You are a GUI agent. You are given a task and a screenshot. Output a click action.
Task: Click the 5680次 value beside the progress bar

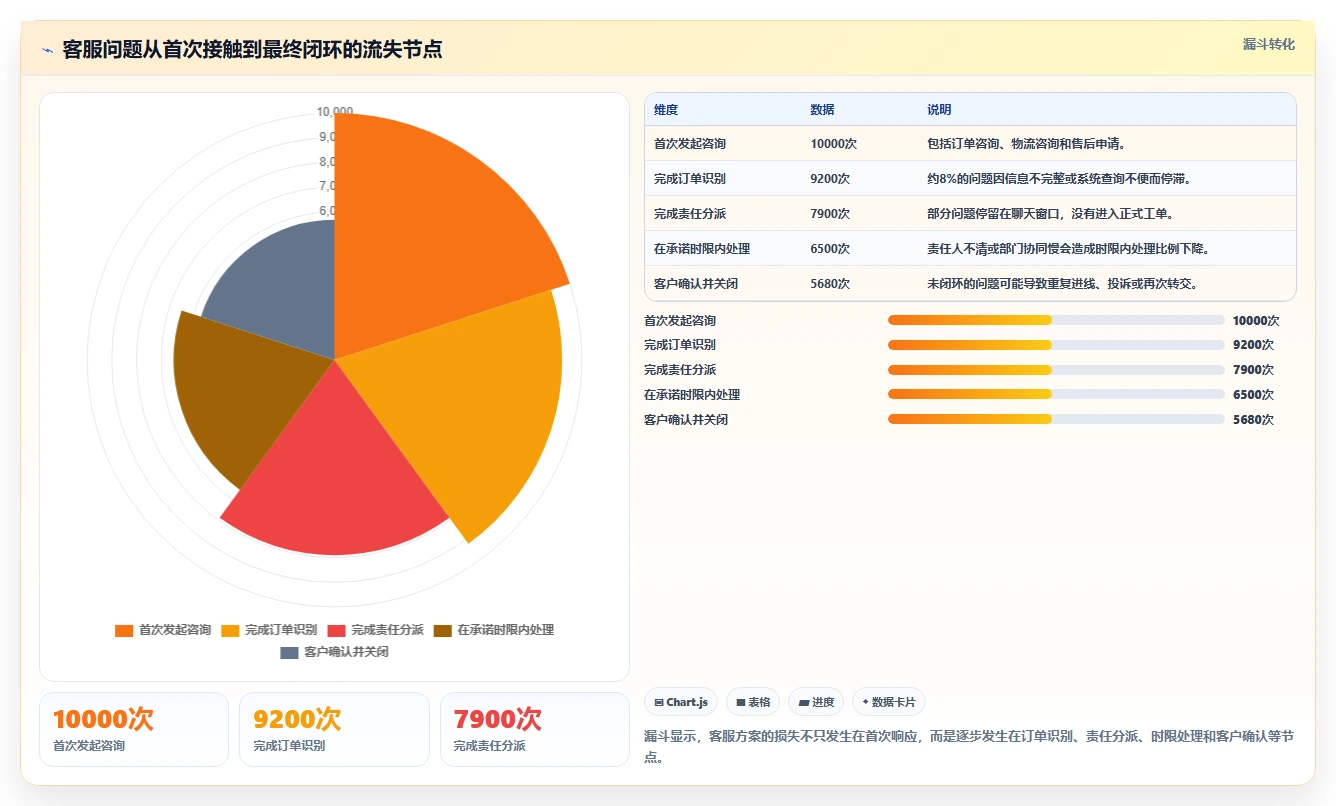(x=1253, y=420)
